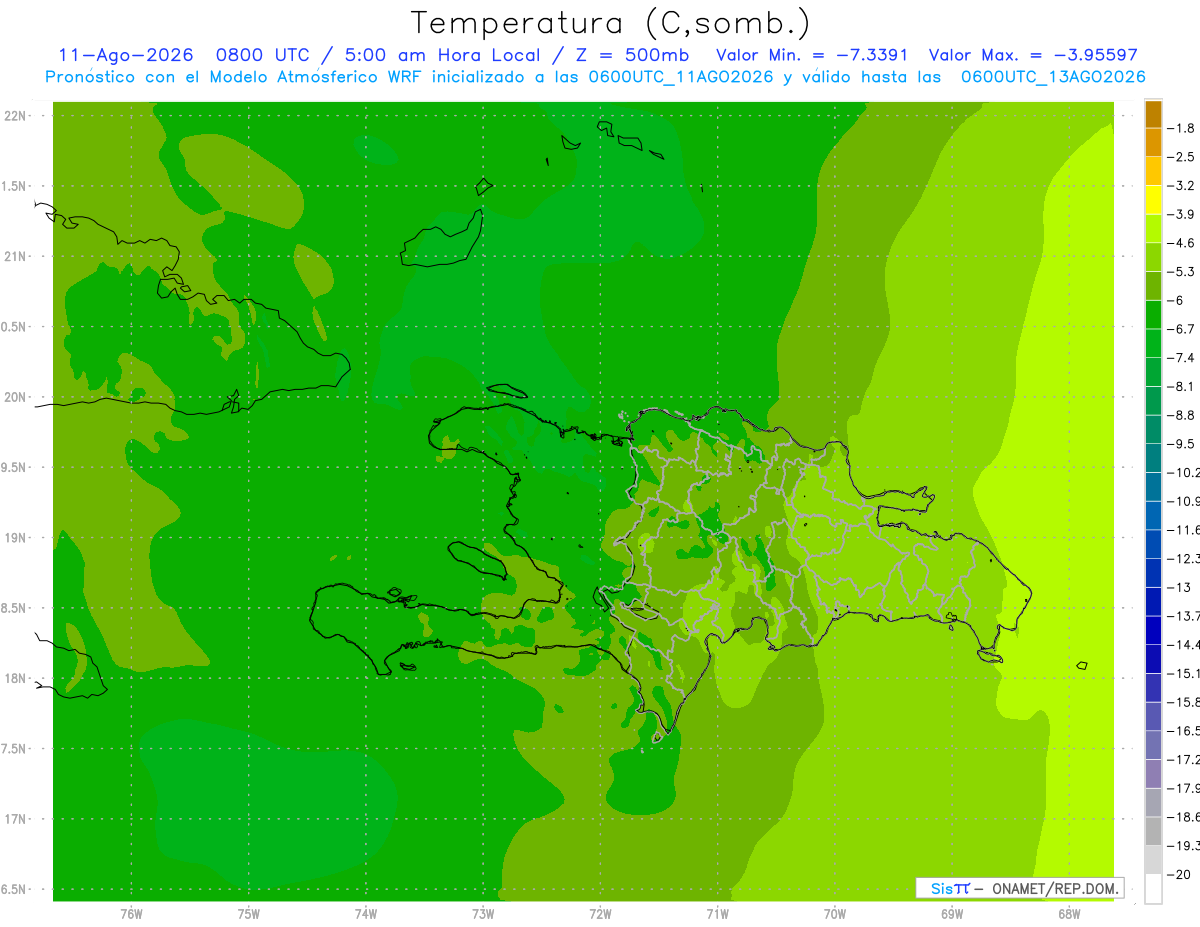Viewport: 1200px width, 927px height.
Task: Click the '-11.6' colorbar value
Action: (x=1184, y=529)
